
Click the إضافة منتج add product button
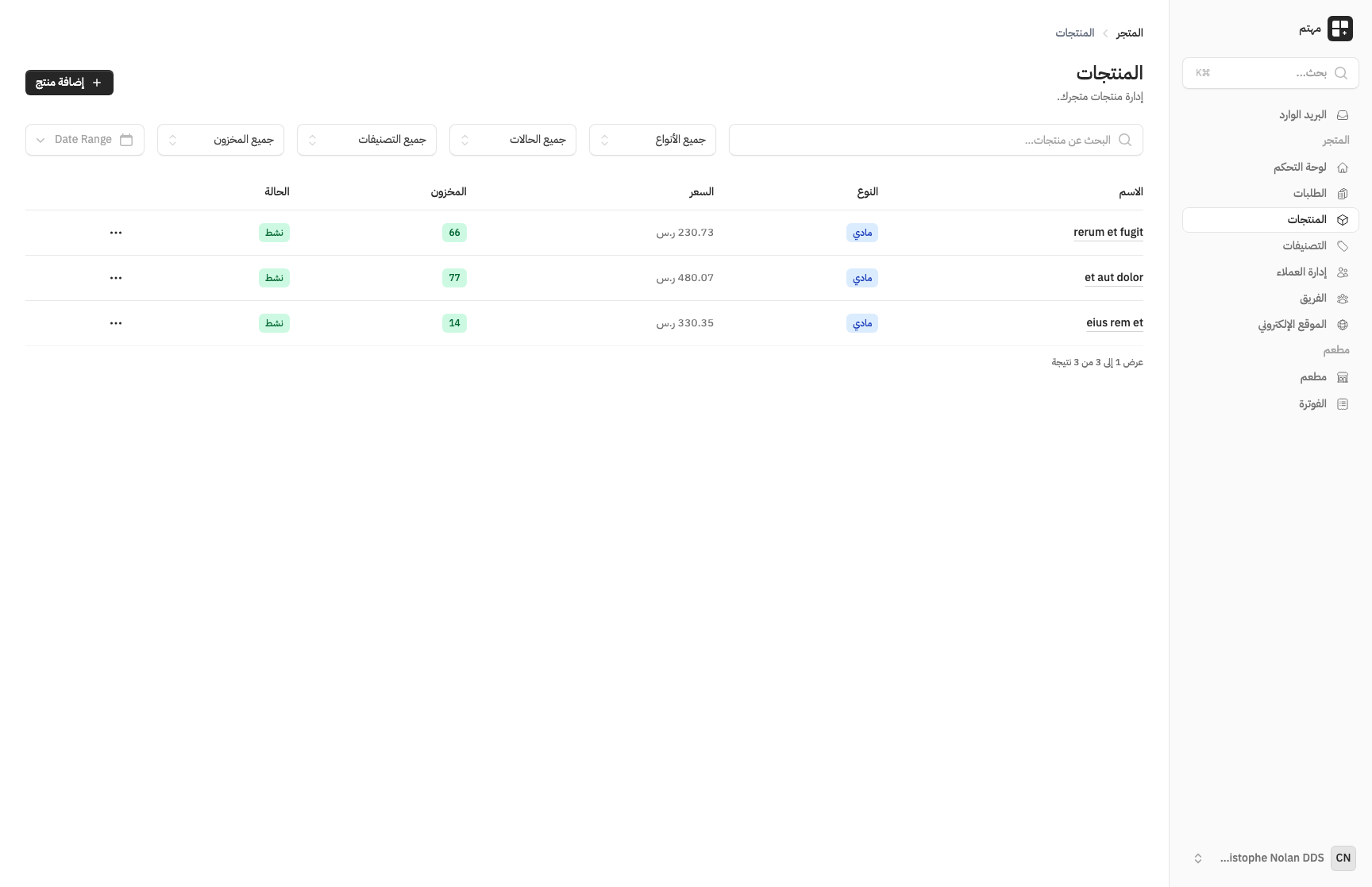pyautogui.click(x=69, y=83)
